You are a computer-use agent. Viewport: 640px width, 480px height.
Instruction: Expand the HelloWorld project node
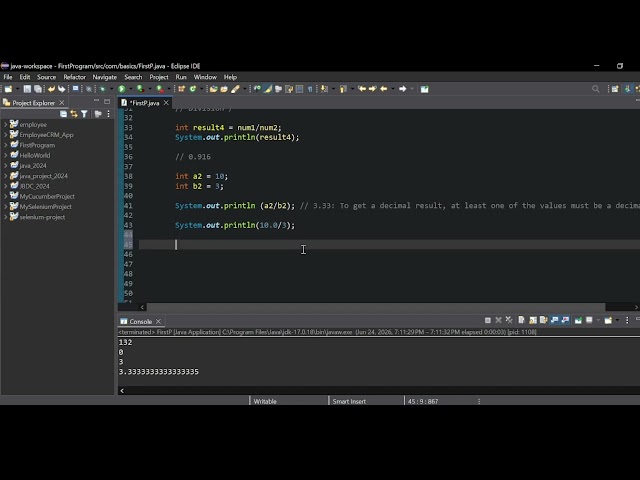click(6, 155)
